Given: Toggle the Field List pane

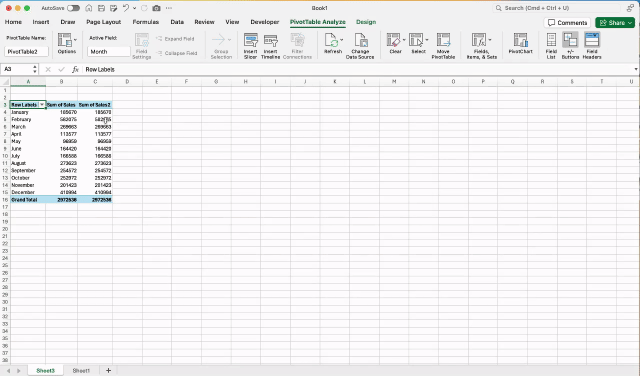Looking at the screenshot, I should coord(551,46).
